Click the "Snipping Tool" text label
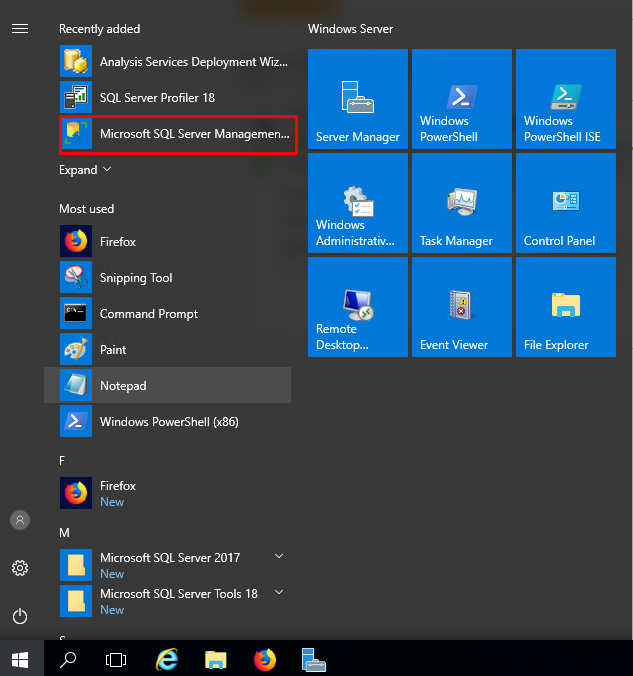This screenshot has width=633, height=676. pos(136,278)
